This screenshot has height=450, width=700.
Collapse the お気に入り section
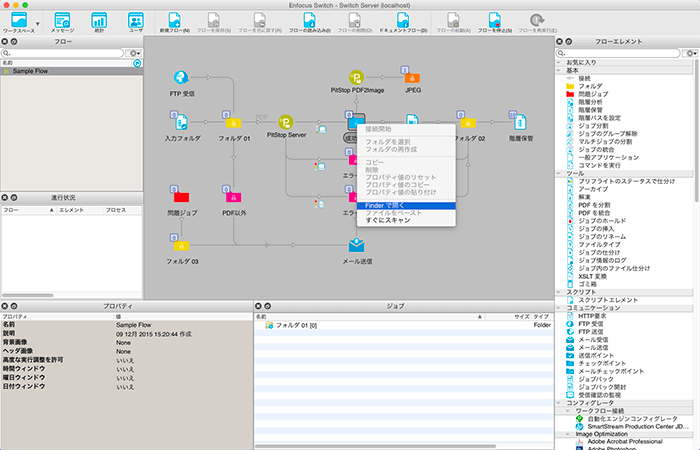click(x=559, y=62)
